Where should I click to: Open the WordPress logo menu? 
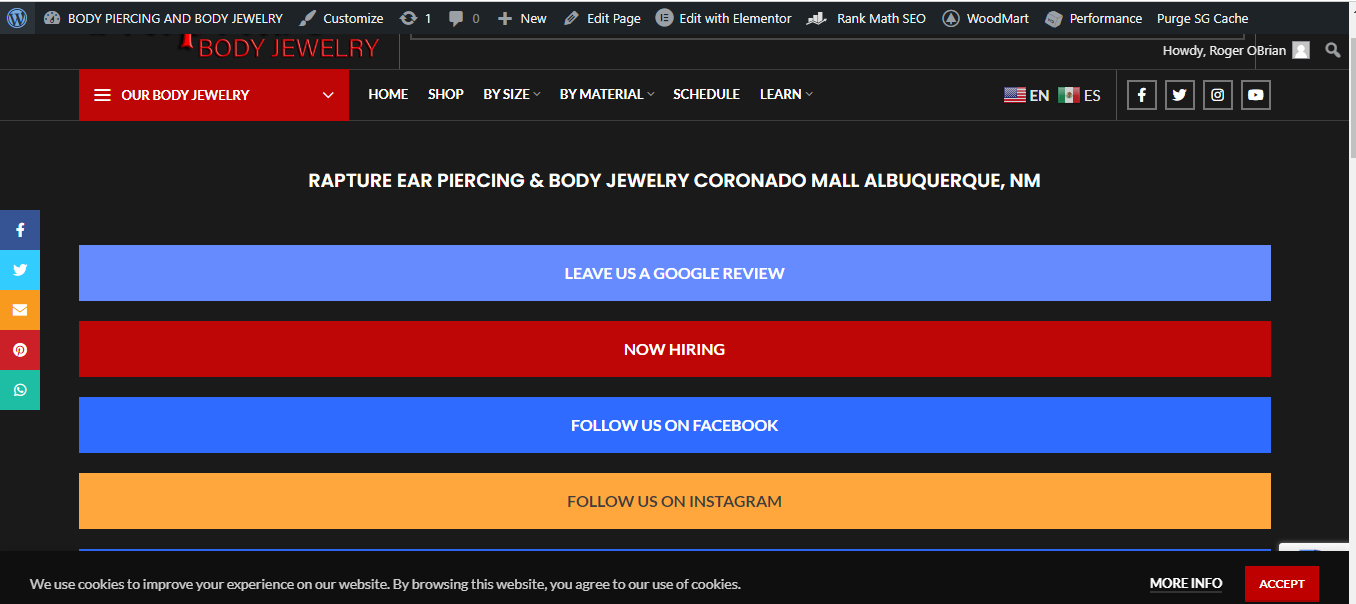17,18
